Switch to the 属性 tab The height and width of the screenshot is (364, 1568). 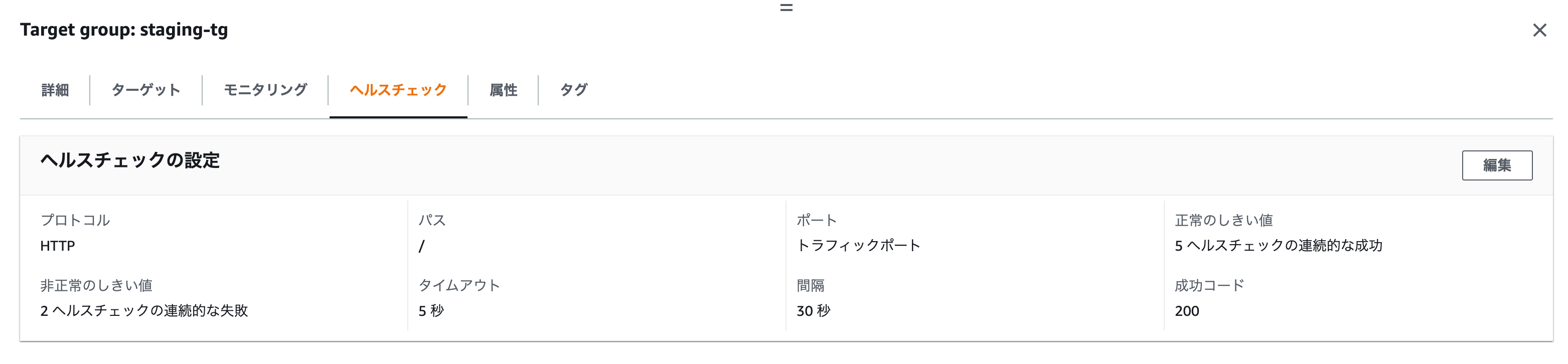click(503, 89)
